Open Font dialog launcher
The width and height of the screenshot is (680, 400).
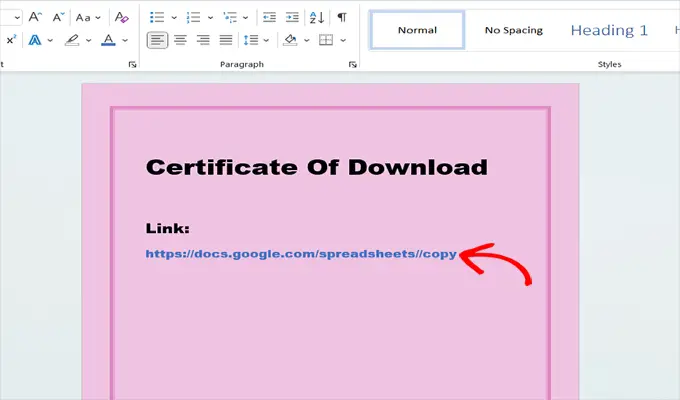(x=132, y=65)
